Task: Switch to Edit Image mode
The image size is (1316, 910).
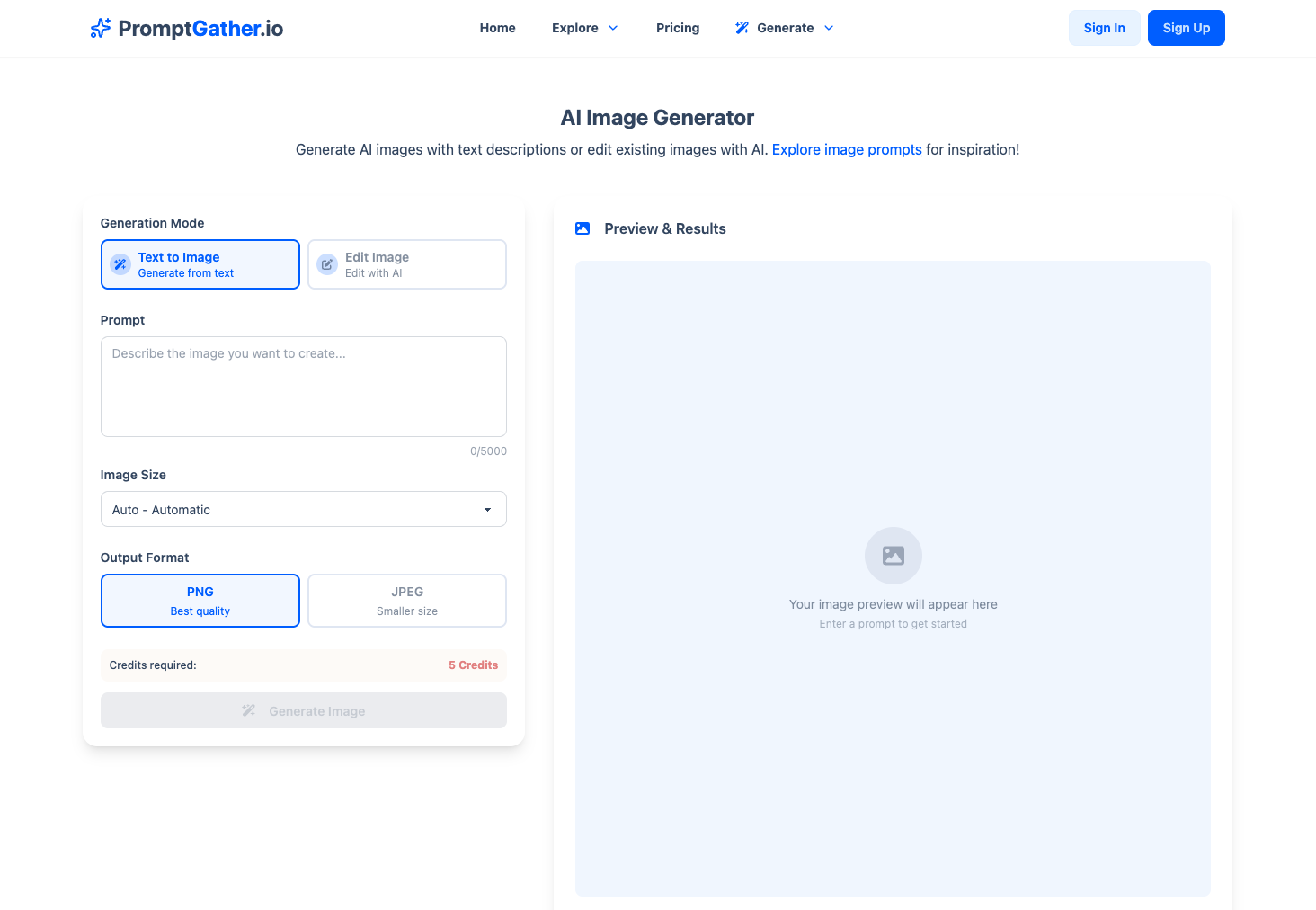Action: (x=406, y=264)
